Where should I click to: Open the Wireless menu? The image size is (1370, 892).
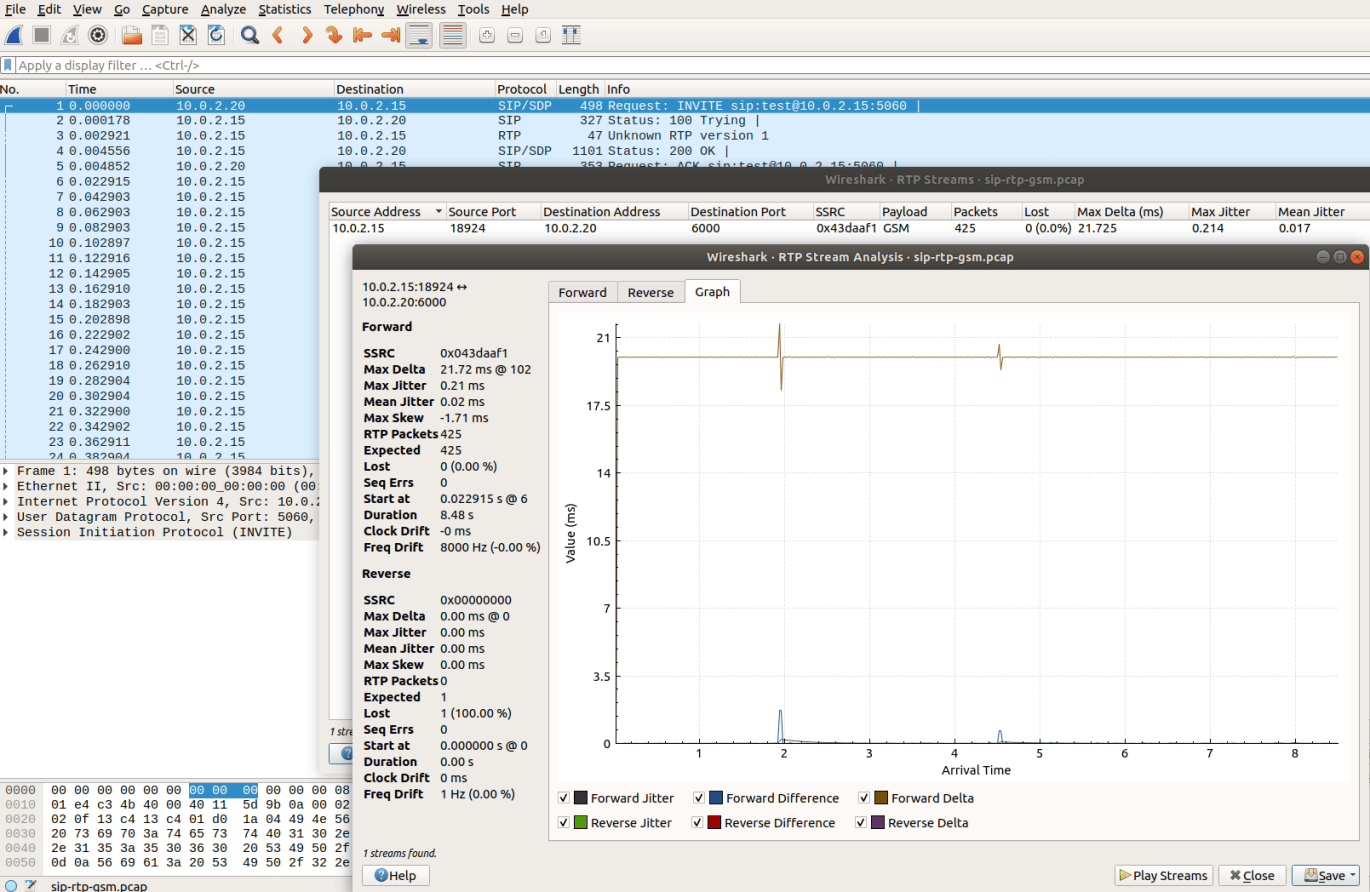pos(421,9)
